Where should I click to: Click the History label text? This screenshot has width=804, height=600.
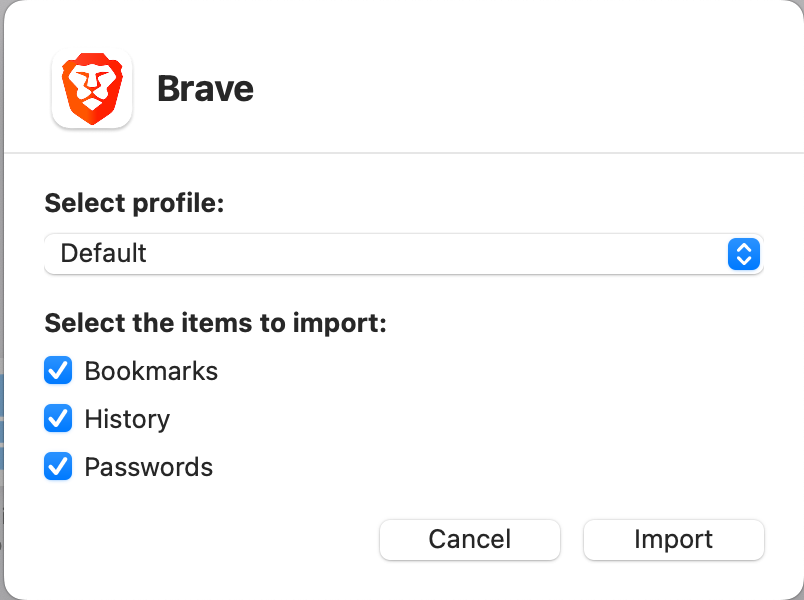tap(127, 419)
